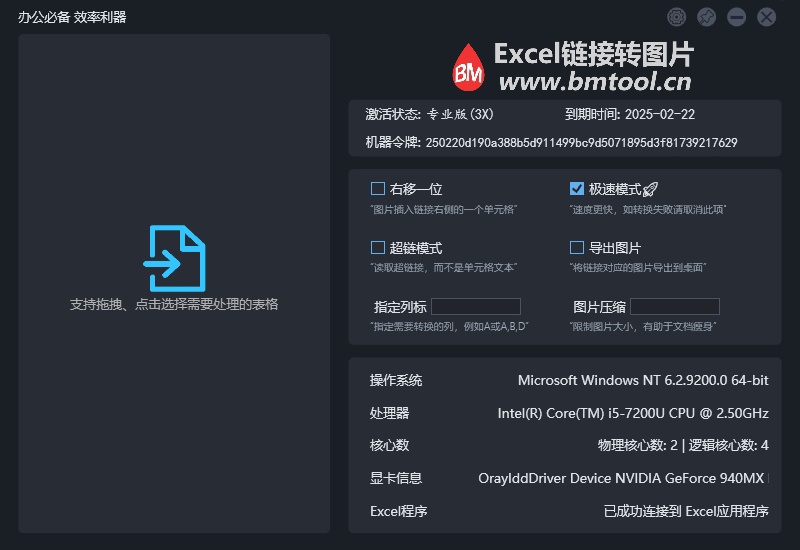The height and width of the screenshot is (550, 800).
Task: Click the Excel程序 row label
Action: [x=398, y=511]
